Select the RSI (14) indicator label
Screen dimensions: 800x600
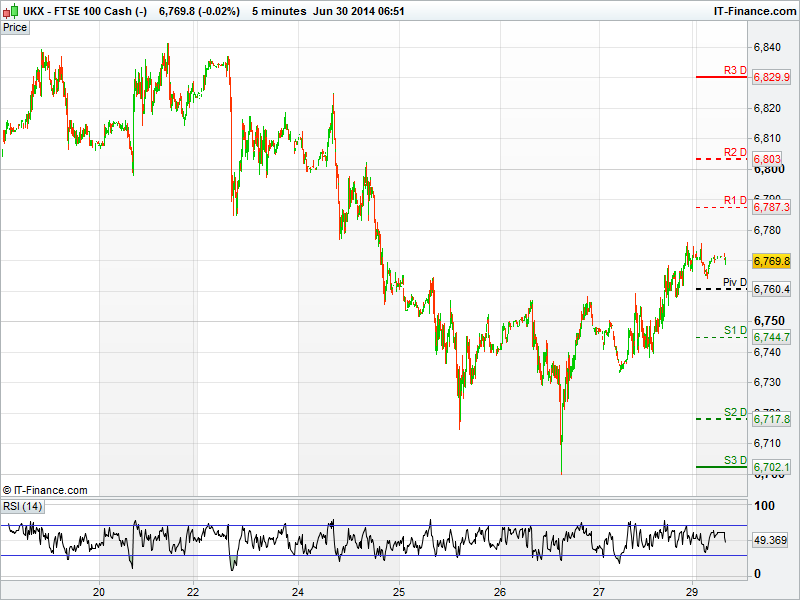(x=23, y=507)
